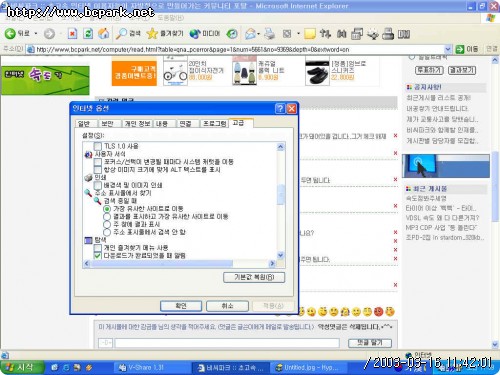Click the help question mark in Internet Options

click(x=280, y=108)
